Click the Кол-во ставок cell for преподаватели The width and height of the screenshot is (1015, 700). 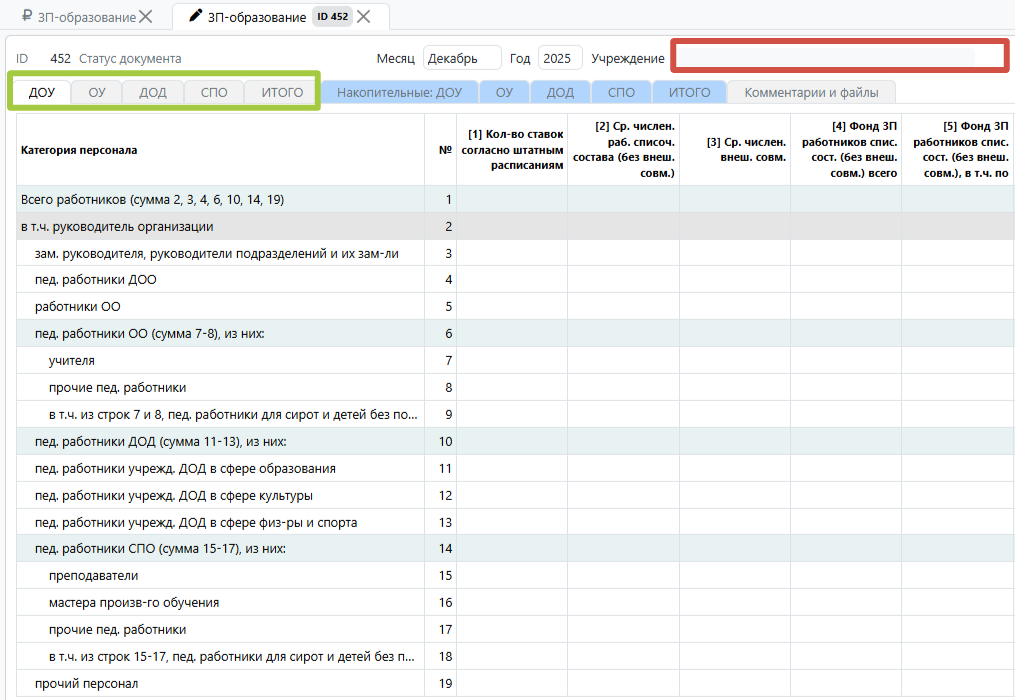tap(512, 576)
